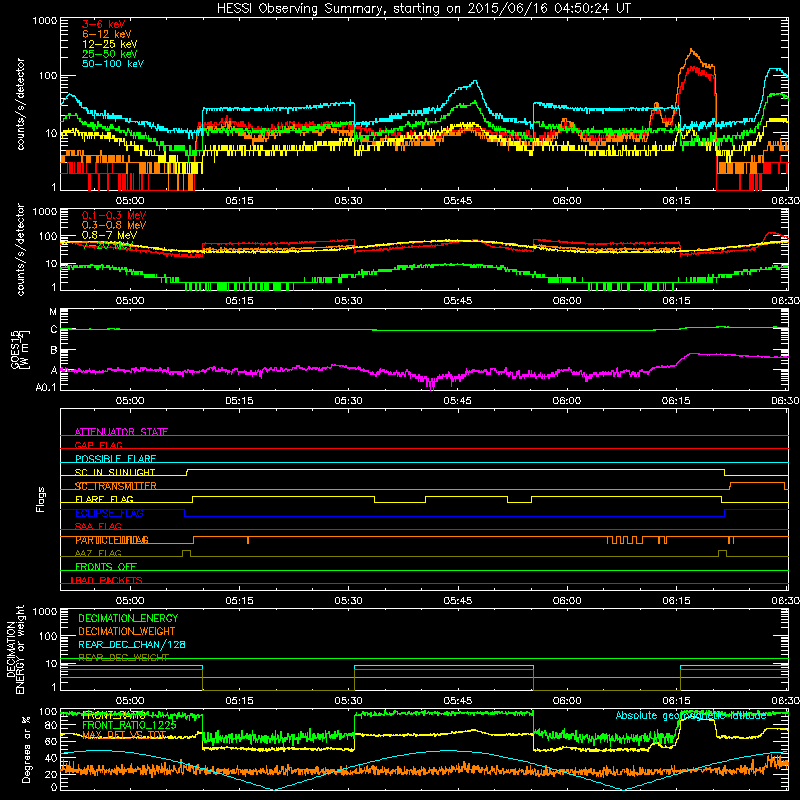
Task: Select the 06:15 tick below the MeV panel
Action: pyautogui.click(x=676, y=301)
